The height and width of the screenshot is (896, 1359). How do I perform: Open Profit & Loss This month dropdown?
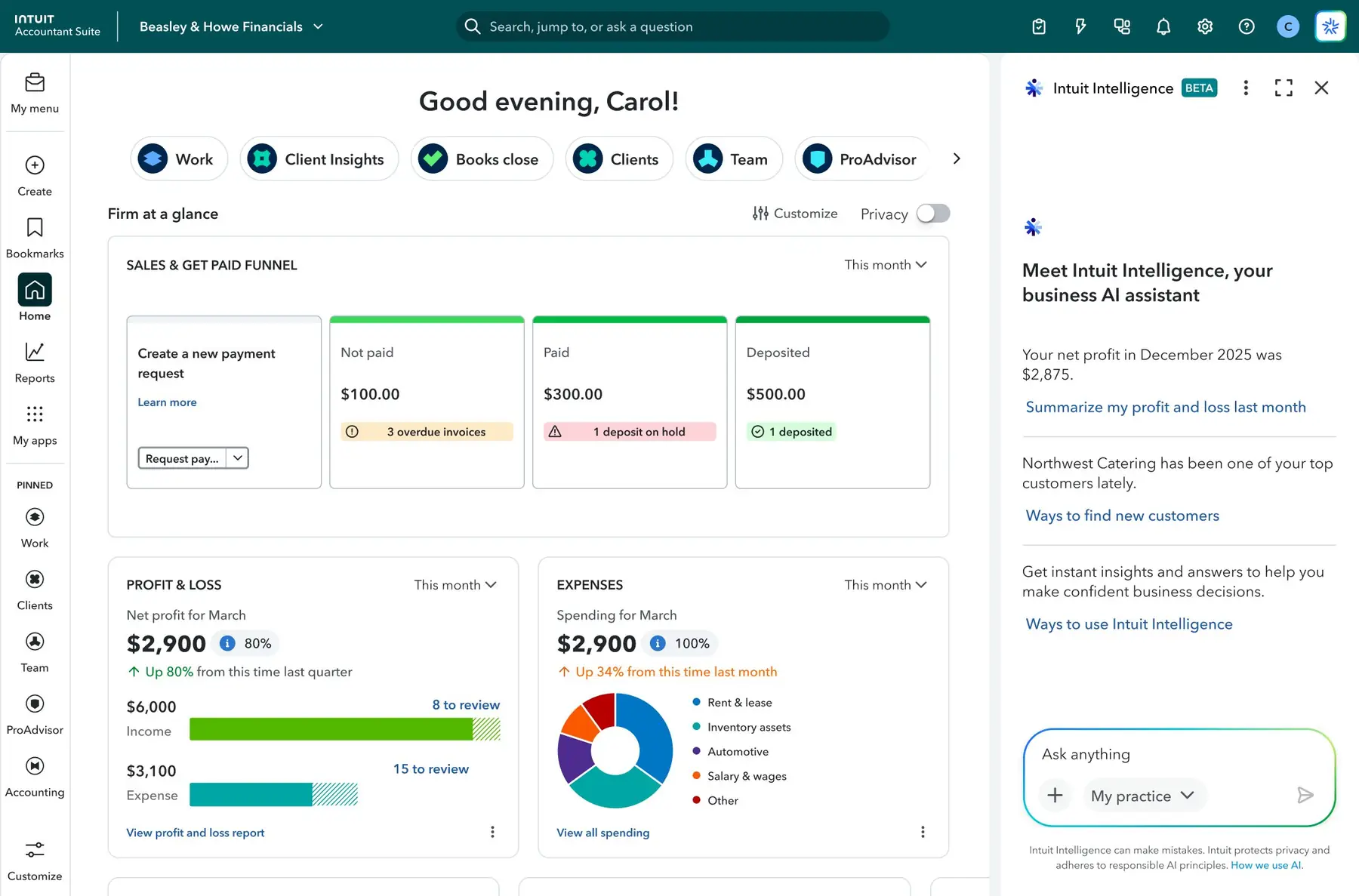pos(455,585)
